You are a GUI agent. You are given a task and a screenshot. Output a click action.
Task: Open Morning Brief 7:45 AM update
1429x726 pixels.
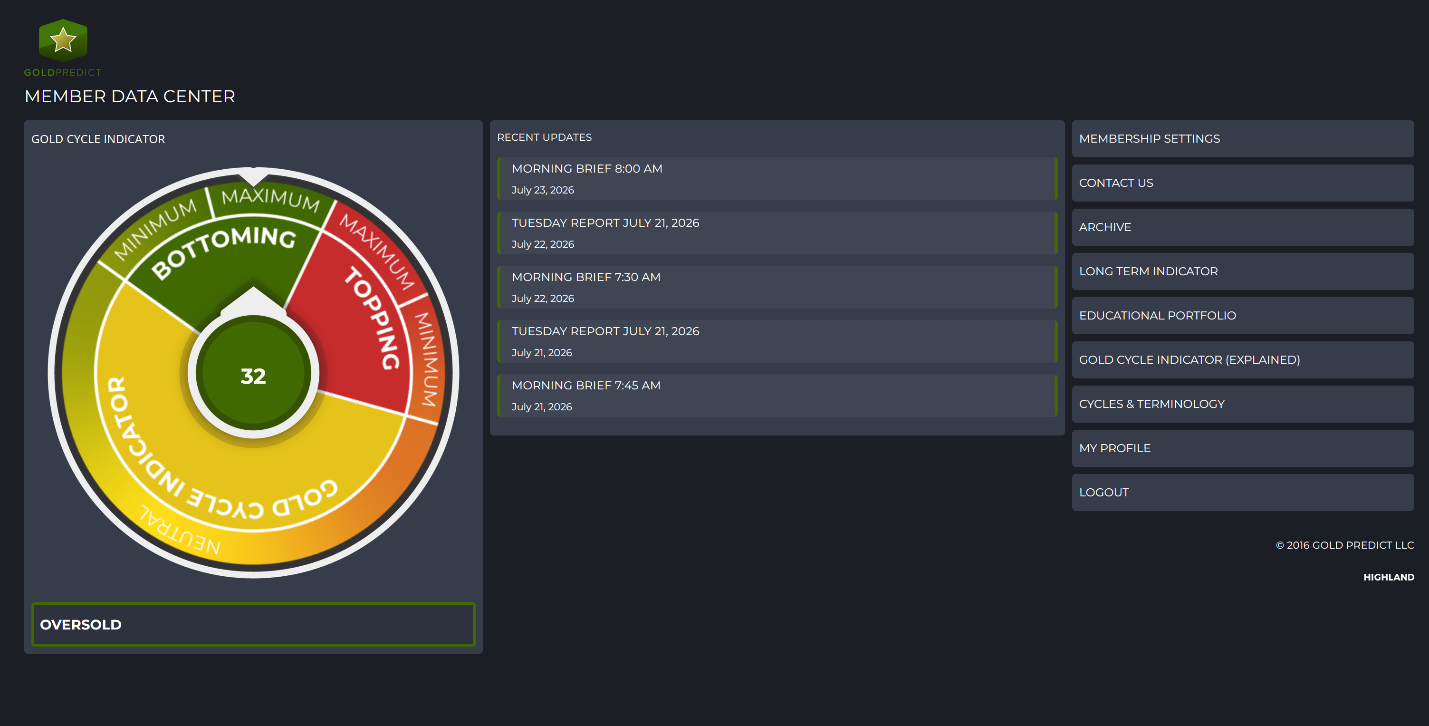[x=777, y=395]
